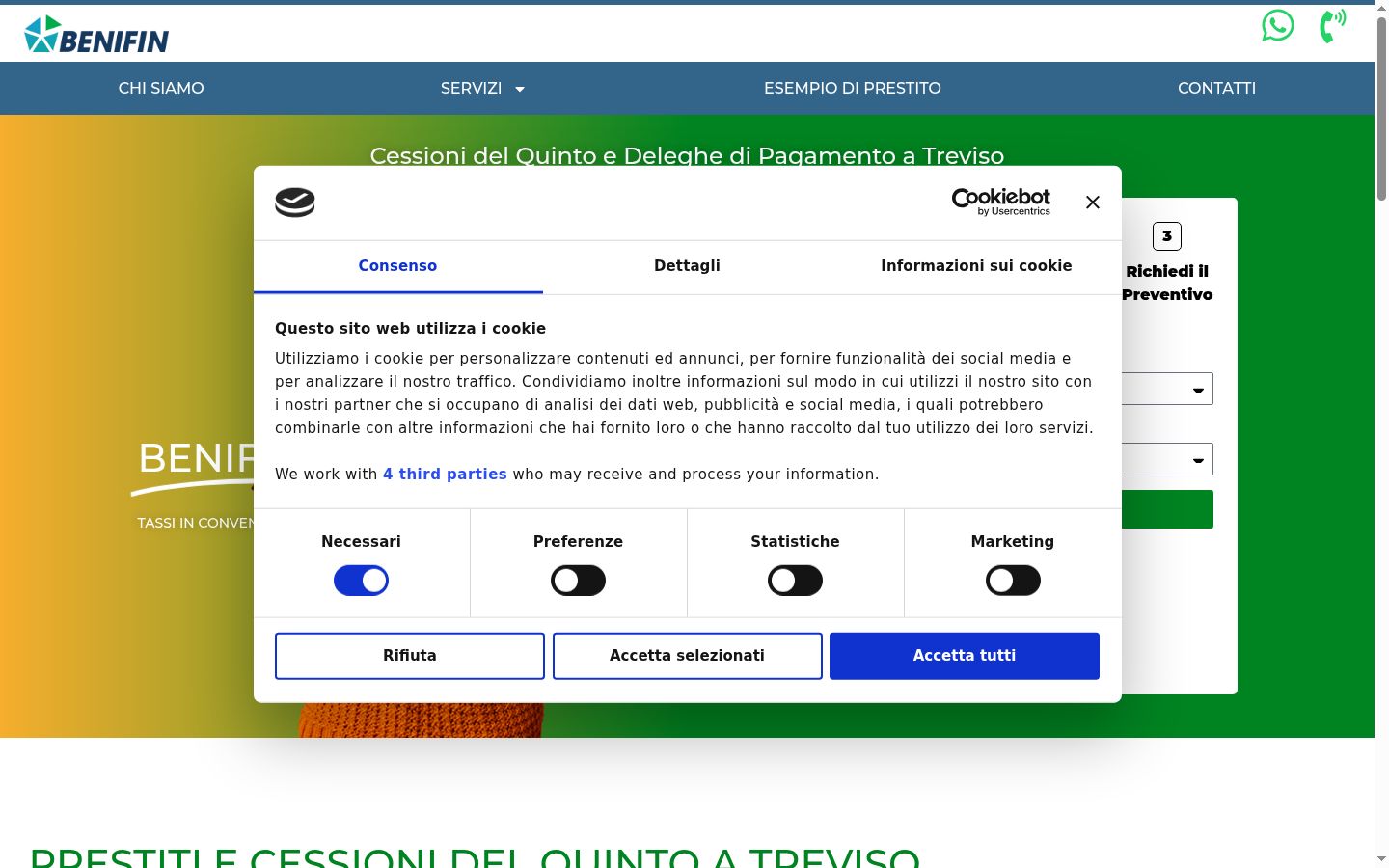Viewport: 1389px width, 868px height.
Task: Toggle the Necessari cookie switch
Action: [361, 581]
